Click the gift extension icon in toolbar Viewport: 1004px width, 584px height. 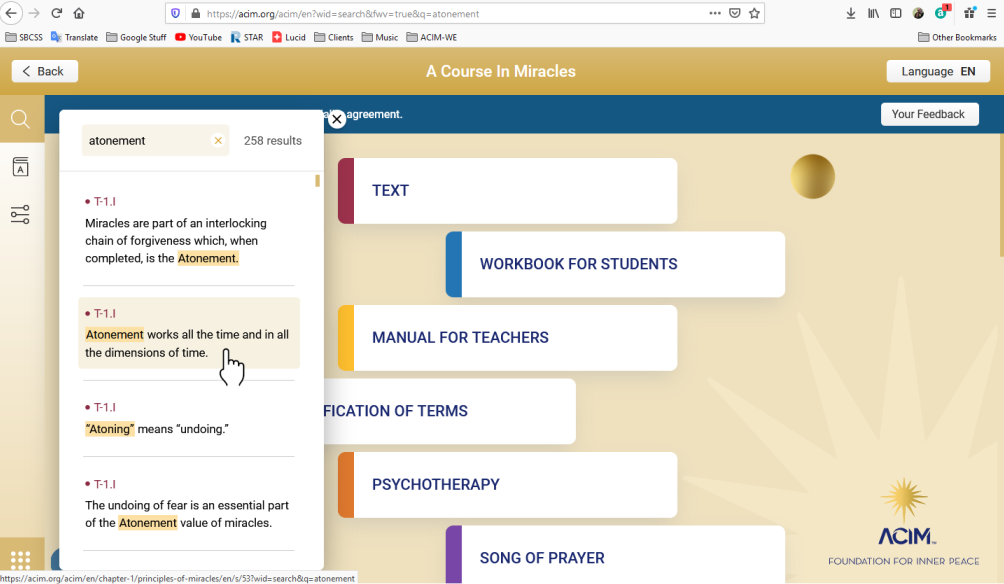click(970, 12)
